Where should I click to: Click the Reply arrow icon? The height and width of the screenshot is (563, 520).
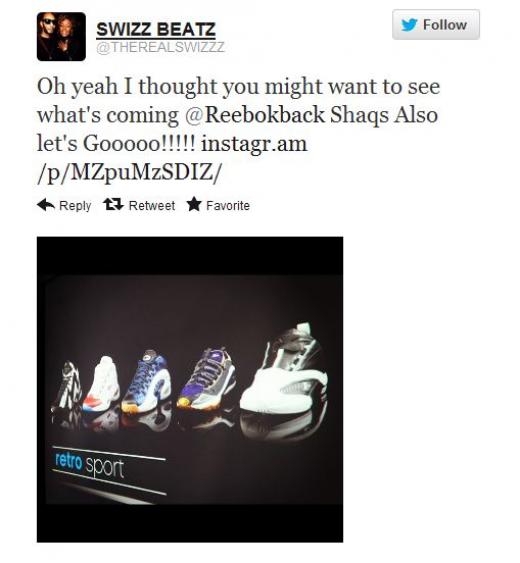pos(46,205)
